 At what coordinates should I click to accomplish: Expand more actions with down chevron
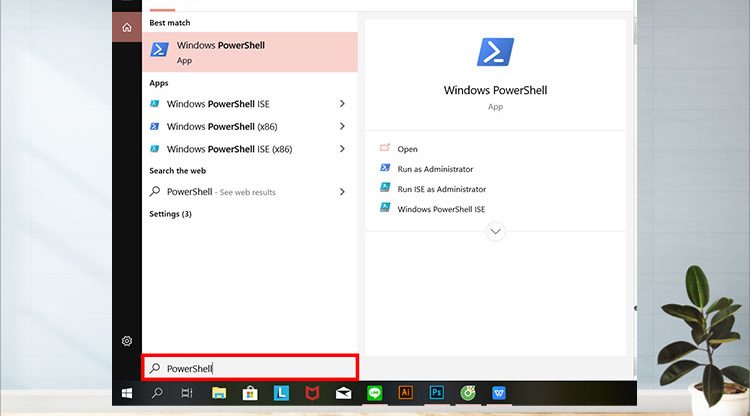tap(496, 231)
